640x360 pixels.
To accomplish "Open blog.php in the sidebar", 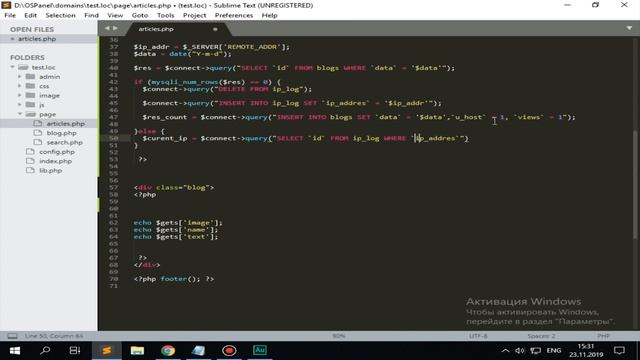I will pyautogui.click(x=61, y=133).
